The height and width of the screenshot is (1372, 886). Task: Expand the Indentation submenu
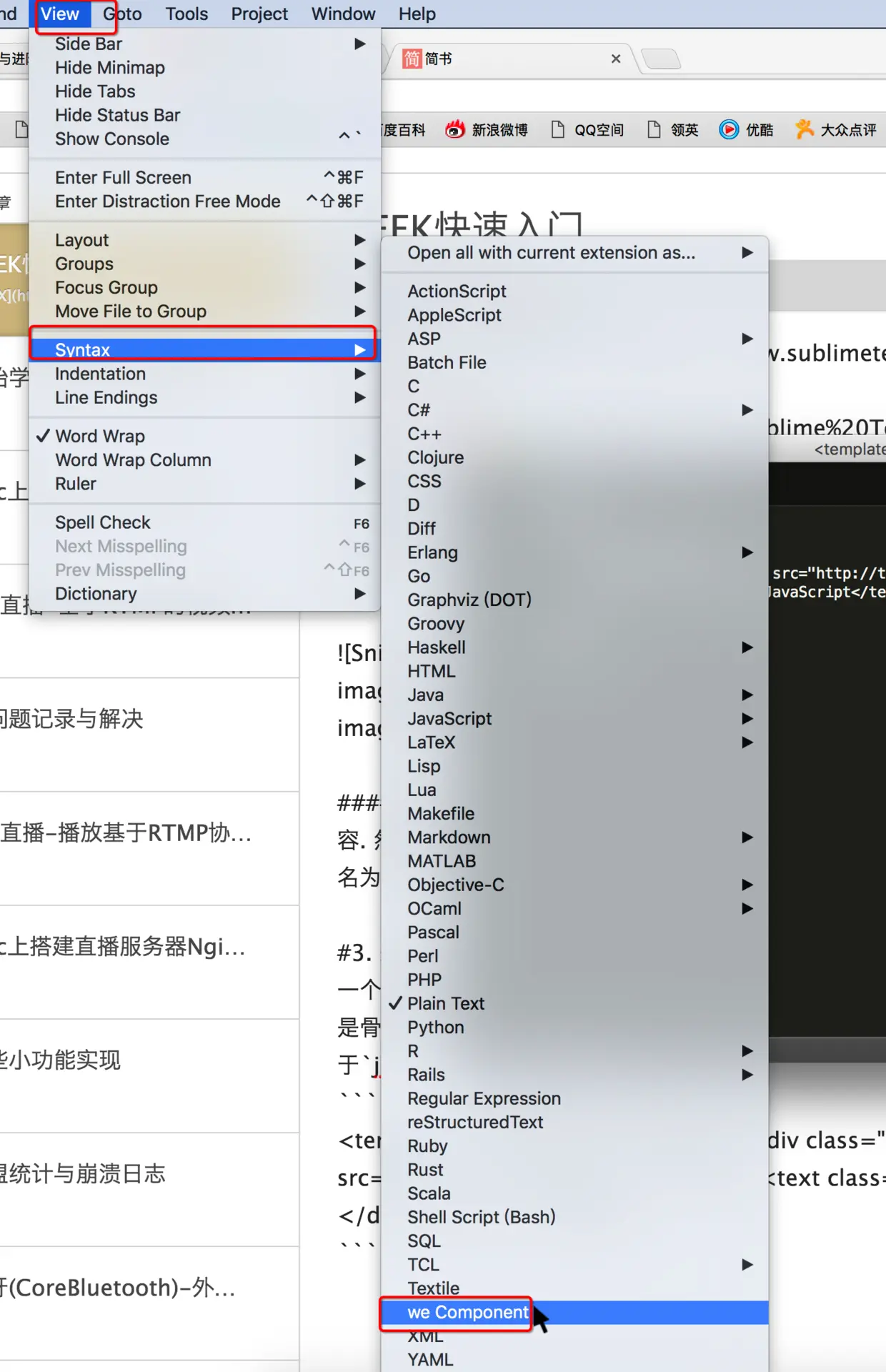(204, 374)
